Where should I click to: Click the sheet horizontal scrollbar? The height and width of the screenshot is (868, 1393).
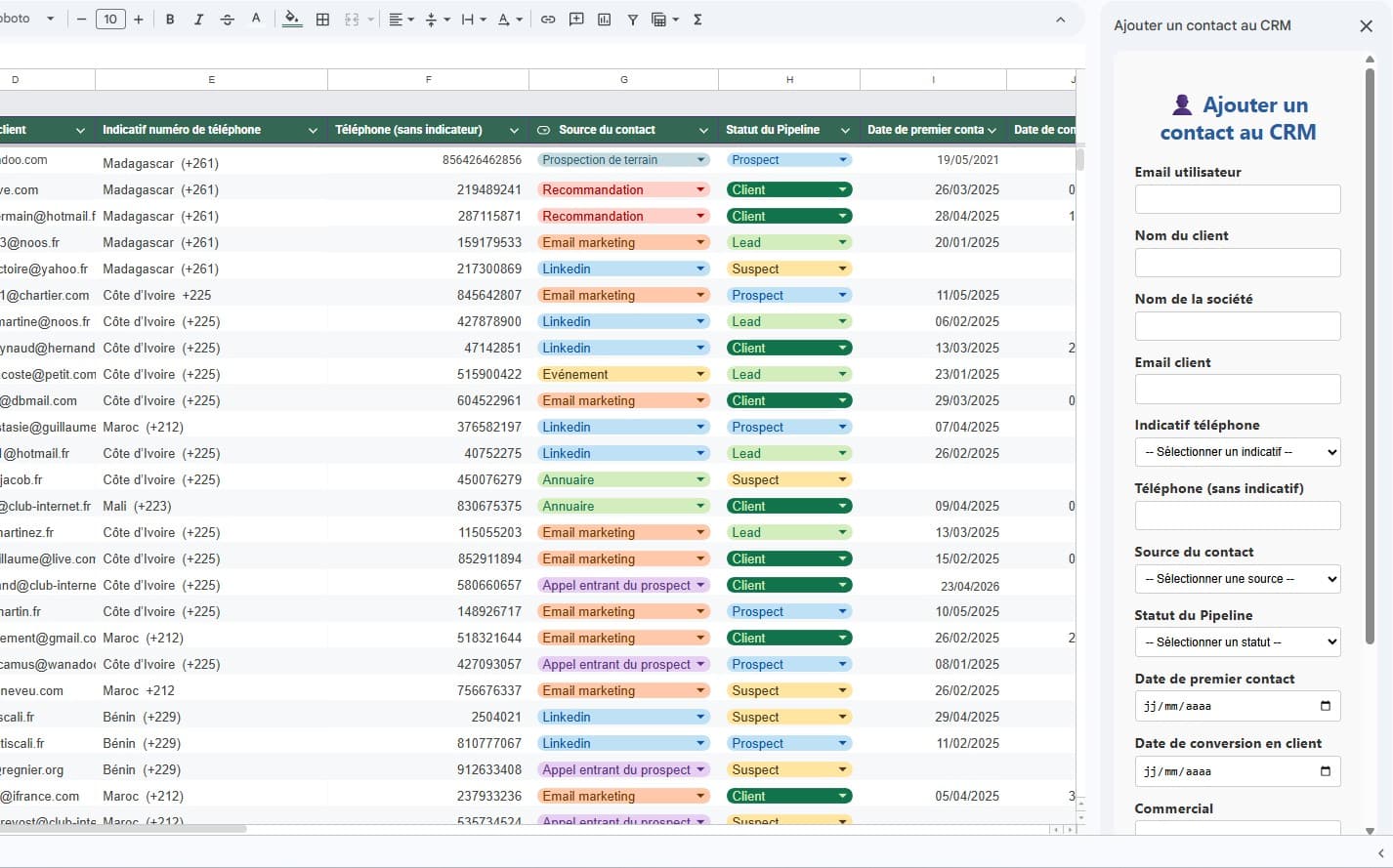pos(123,829)
